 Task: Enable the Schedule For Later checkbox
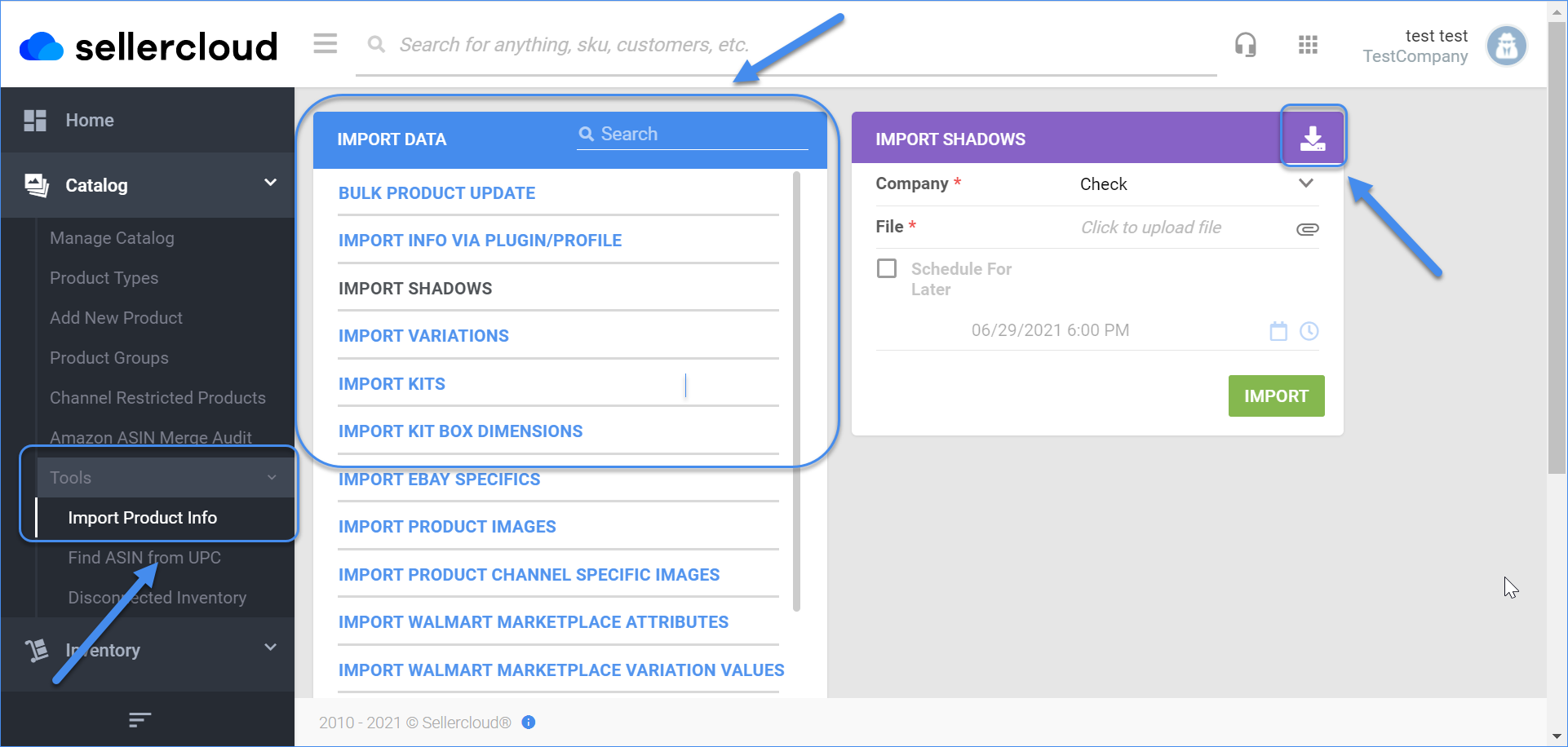pyautogui.click(x=887, y=268)
